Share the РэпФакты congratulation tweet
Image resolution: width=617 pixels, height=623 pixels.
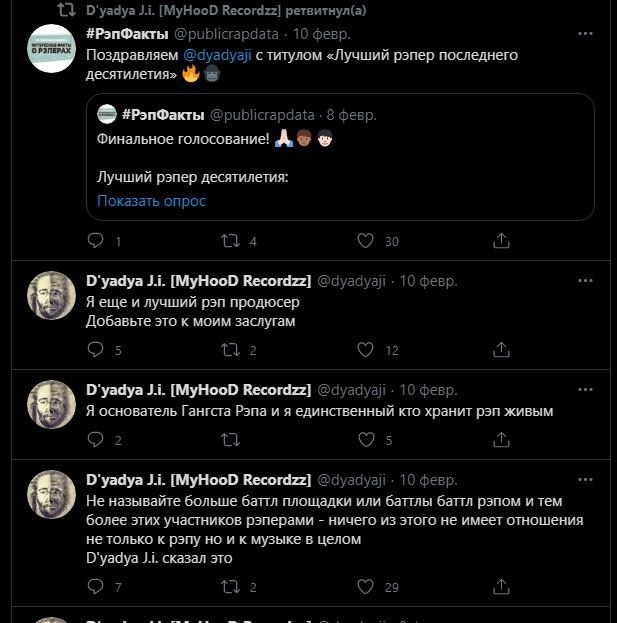click(499, 241)
